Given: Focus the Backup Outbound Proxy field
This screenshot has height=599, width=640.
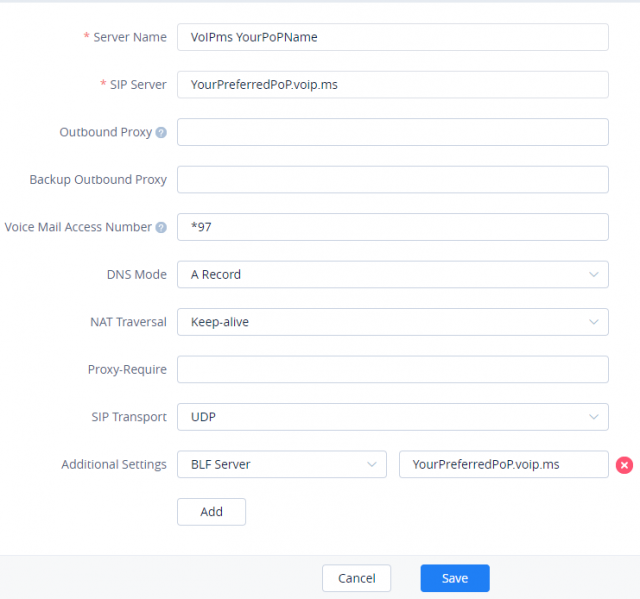Looking at the screenshot, I should [393, 180].
